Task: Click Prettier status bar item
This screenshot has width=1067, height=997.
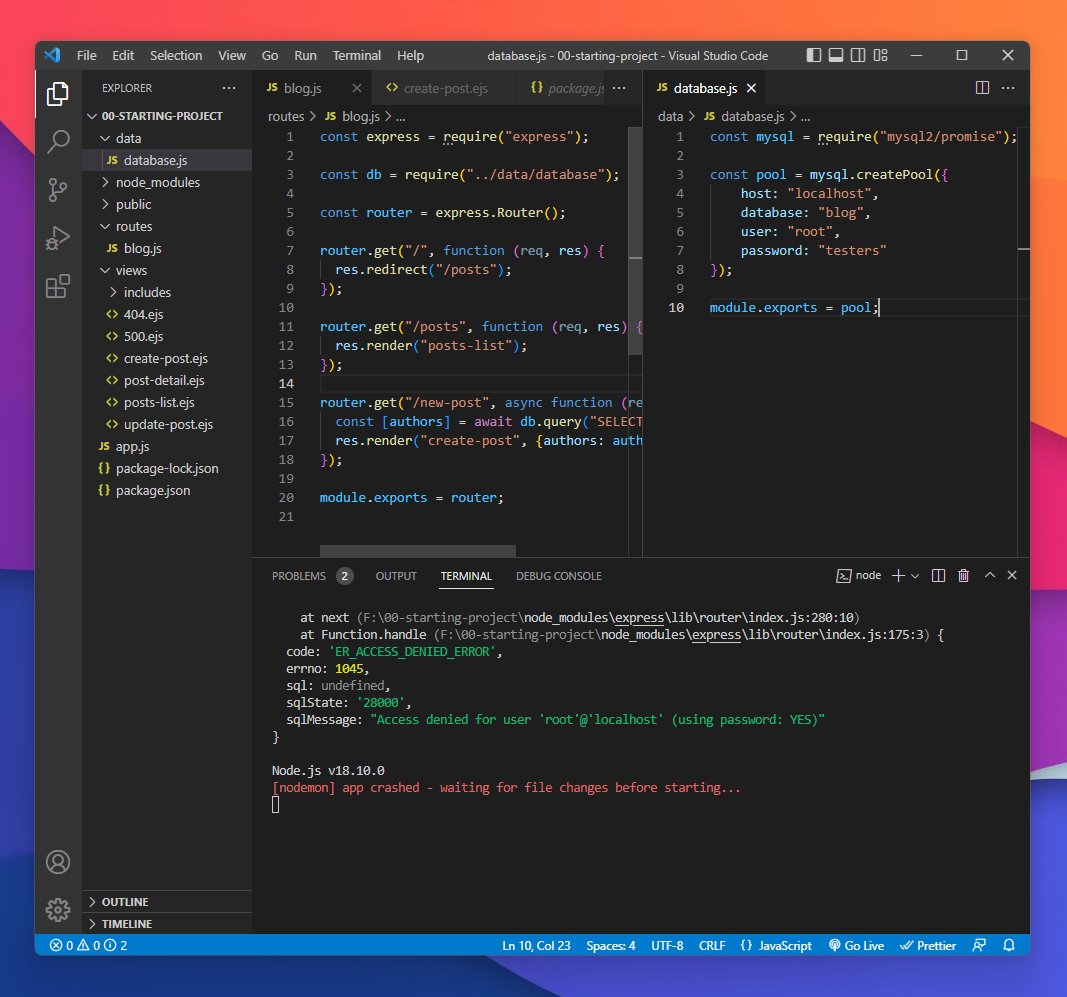Action: (x=928, y=945)
